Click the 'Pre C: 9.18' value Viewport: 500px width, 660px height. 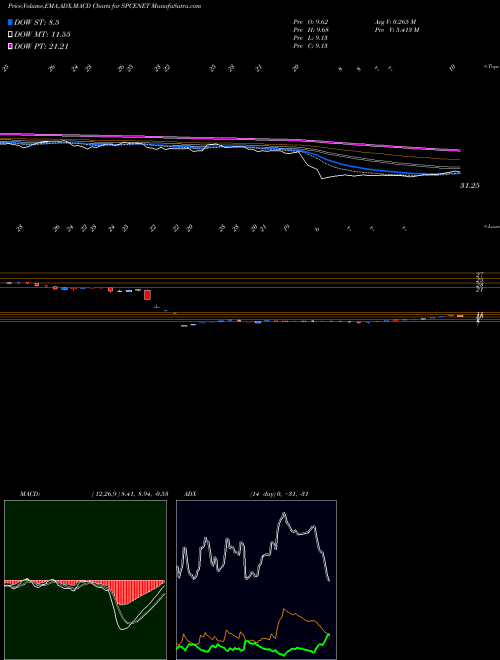311,46
